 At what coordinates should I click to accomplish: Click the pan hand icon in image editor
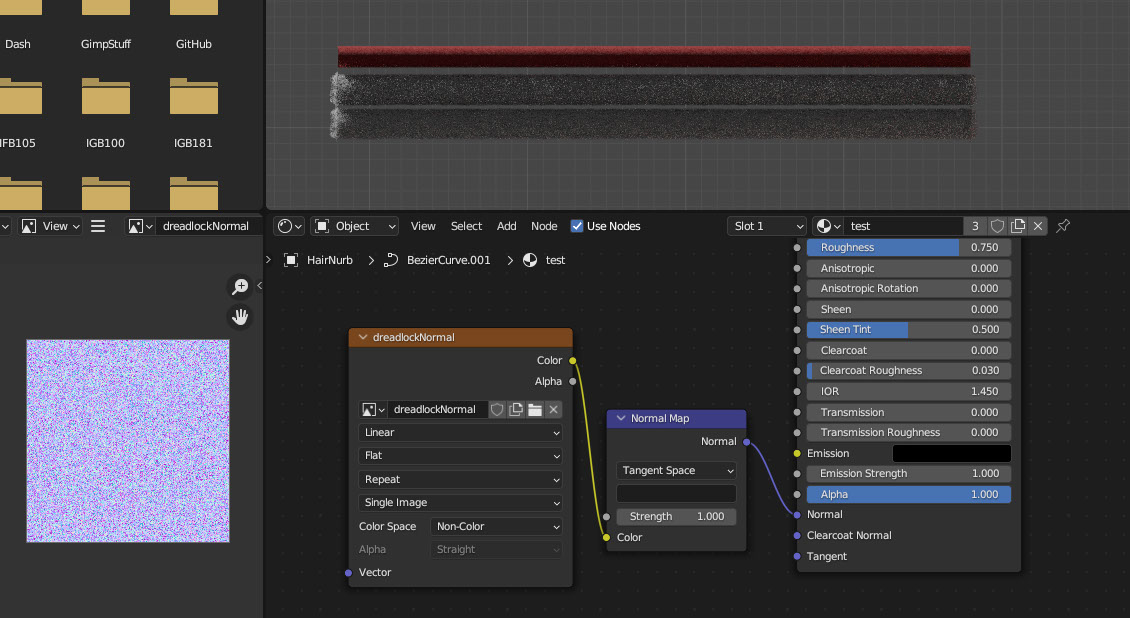pyautogui.click(x=240, y=317)
